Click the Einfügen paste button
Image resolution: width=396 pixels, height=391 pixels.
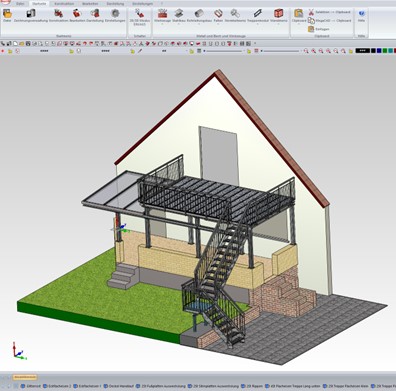319,29
